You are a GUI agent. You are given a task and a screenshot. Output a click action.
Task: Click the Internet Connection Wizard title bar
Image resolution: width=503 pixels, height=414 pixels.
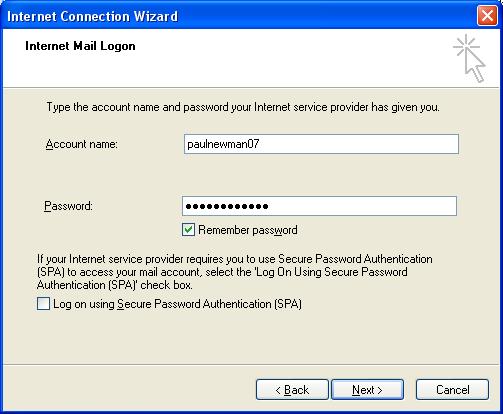(233, 16)
